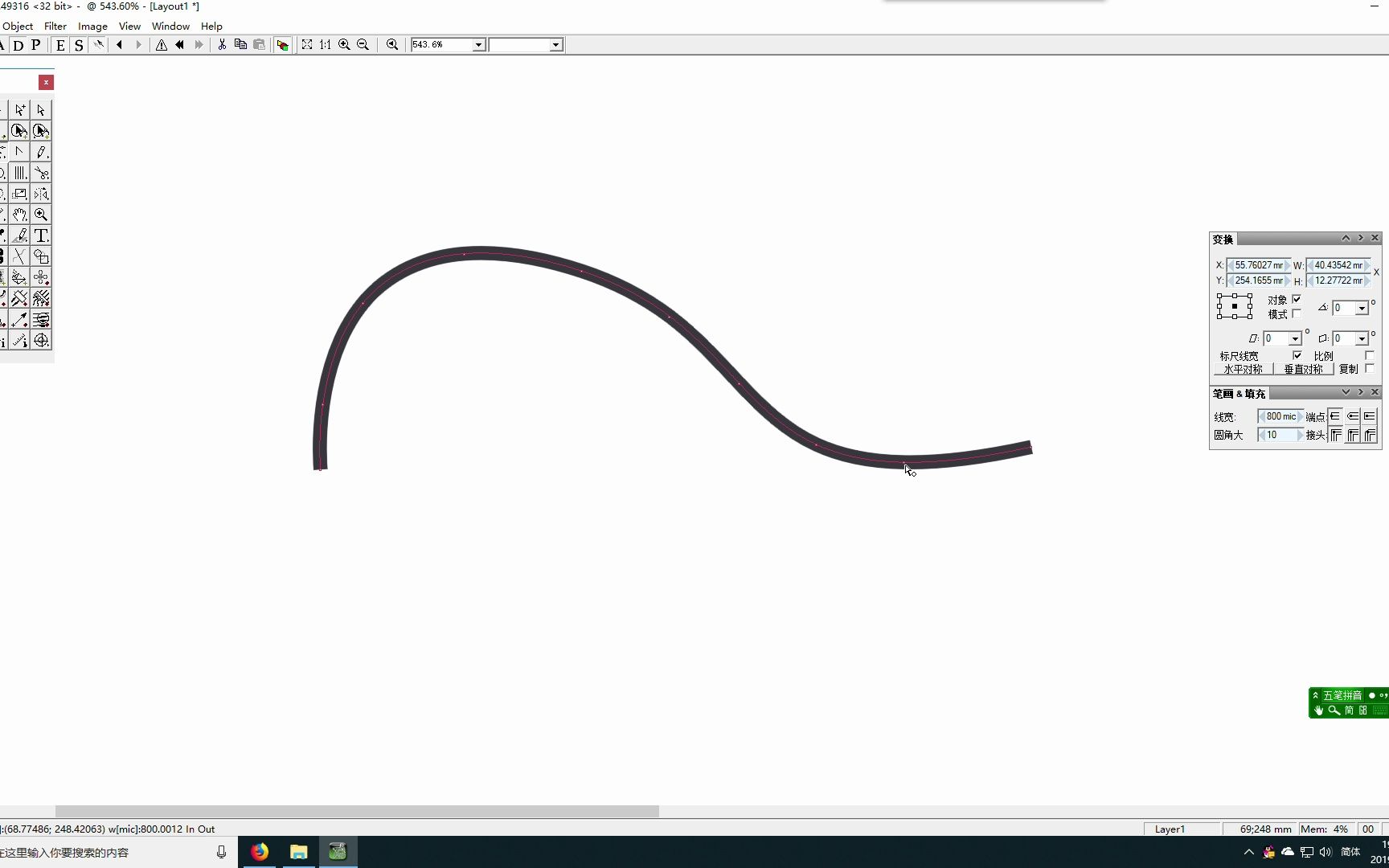Select the first 端点 cap style button
1389x868 pixels.
click(1336, 416)
